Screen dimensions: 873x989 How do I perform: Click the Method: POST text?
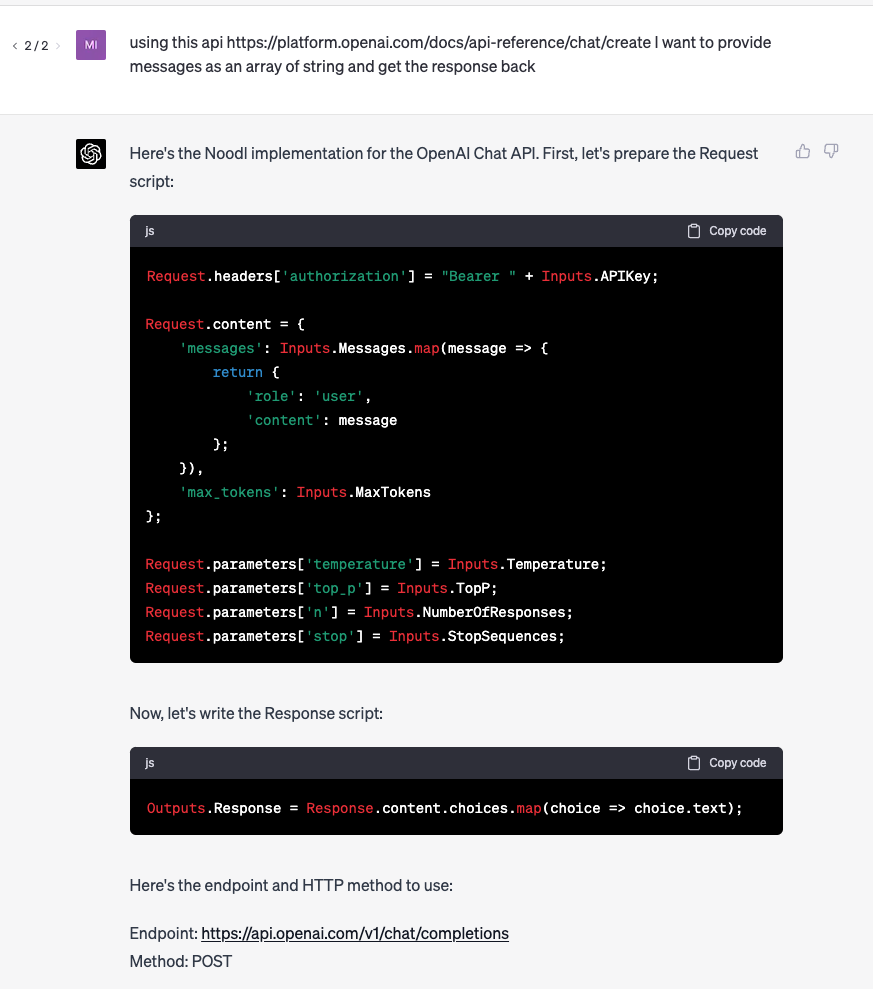pyautogui.click(x=181, y=961)
